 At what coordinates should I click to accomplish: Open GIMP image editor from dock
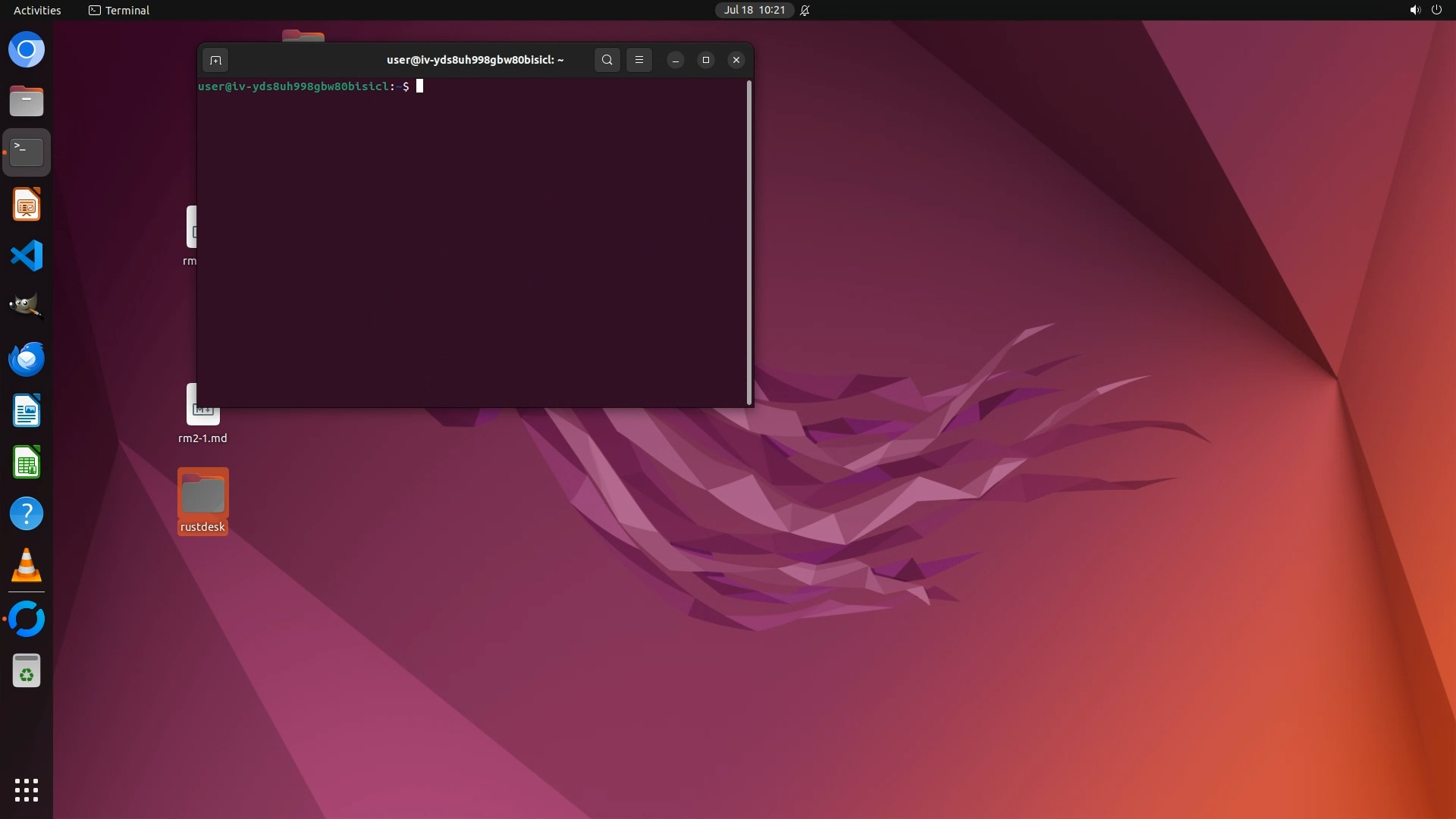coord(27,307)
